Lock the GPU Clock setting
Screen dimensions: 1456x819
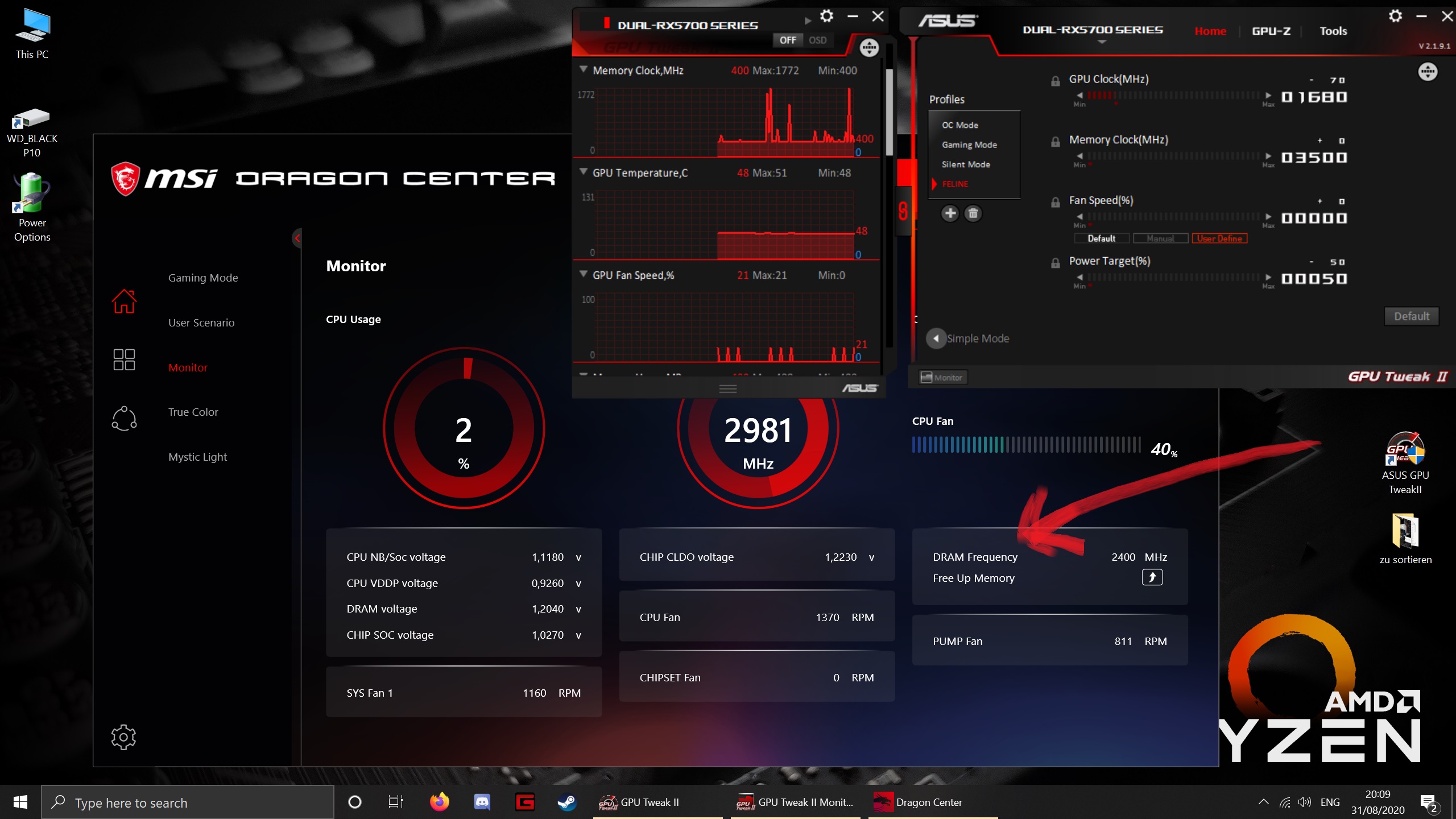click(x=1056, y=81)
